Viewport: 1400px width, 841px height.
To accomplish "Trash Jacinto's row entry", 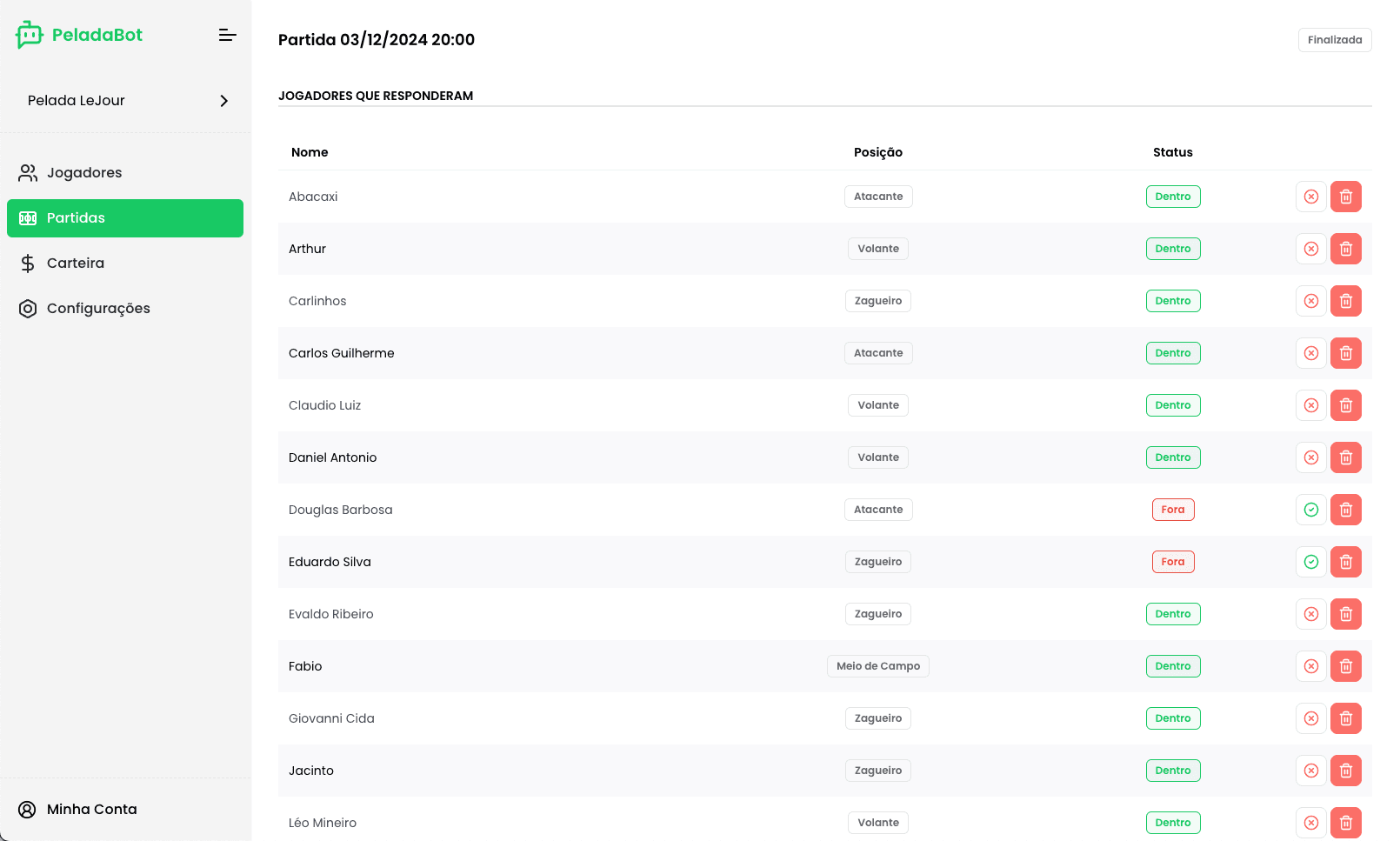I will pos(1345,771).
